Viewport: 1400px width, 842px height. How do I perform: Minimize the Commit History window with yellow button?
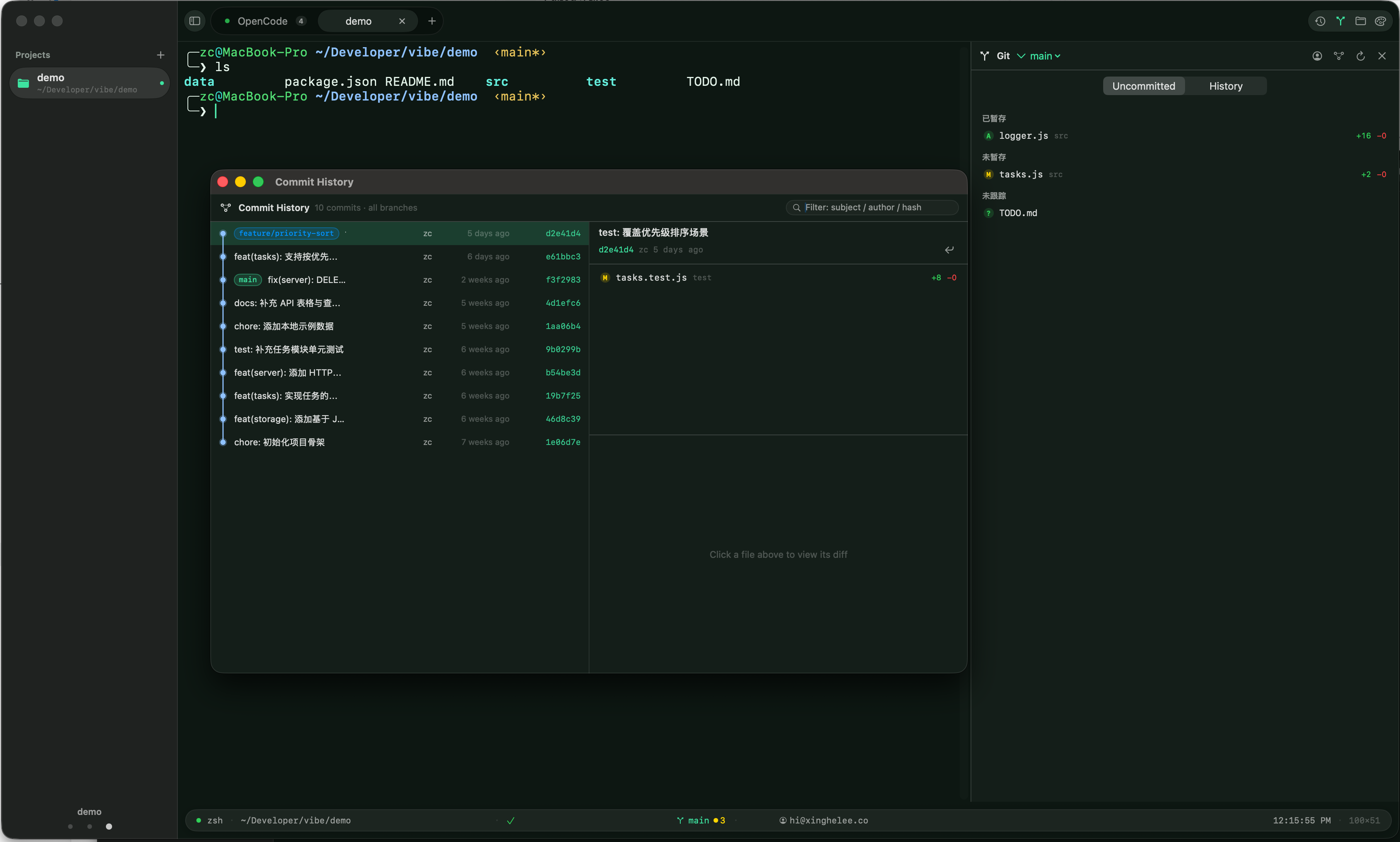[x=240, y=182]
